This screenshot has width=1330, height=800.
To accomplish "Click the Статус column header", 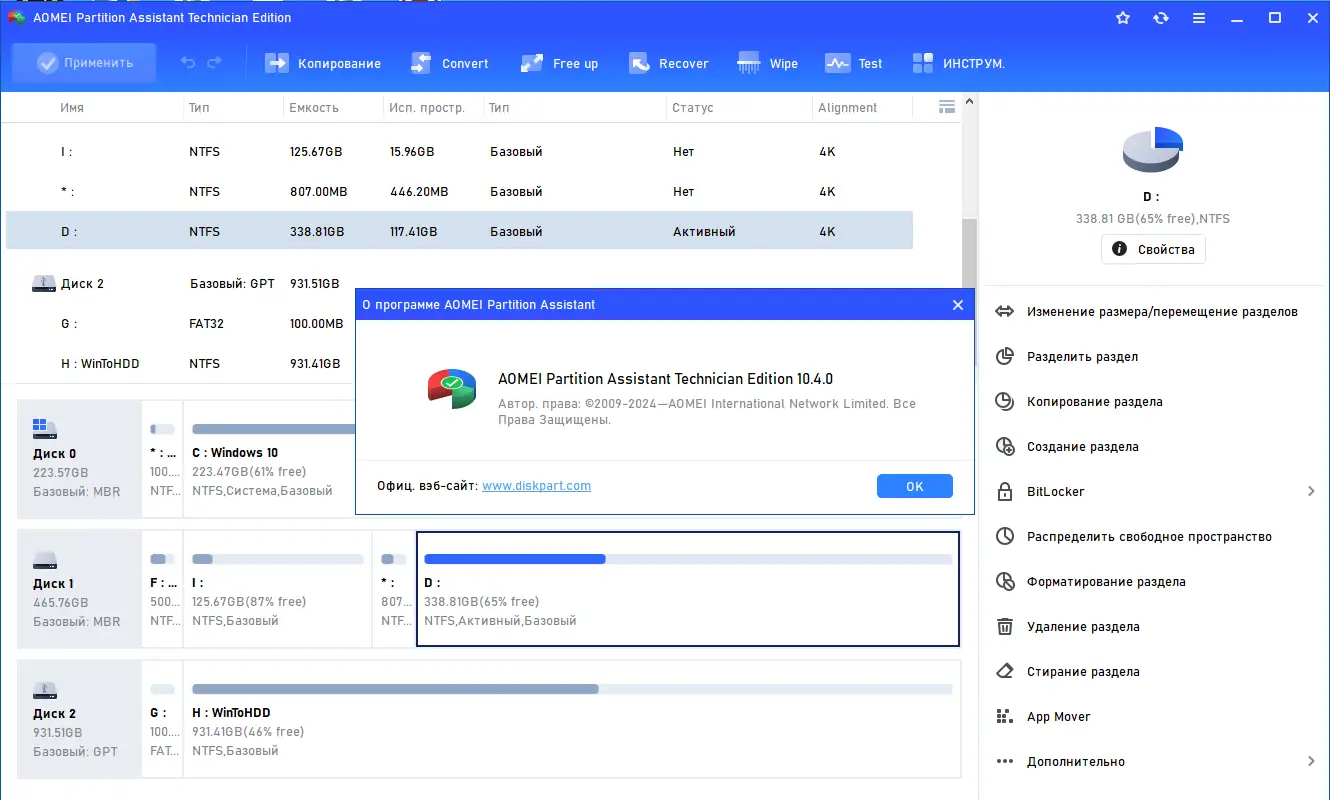I will (x=693, y=108).
